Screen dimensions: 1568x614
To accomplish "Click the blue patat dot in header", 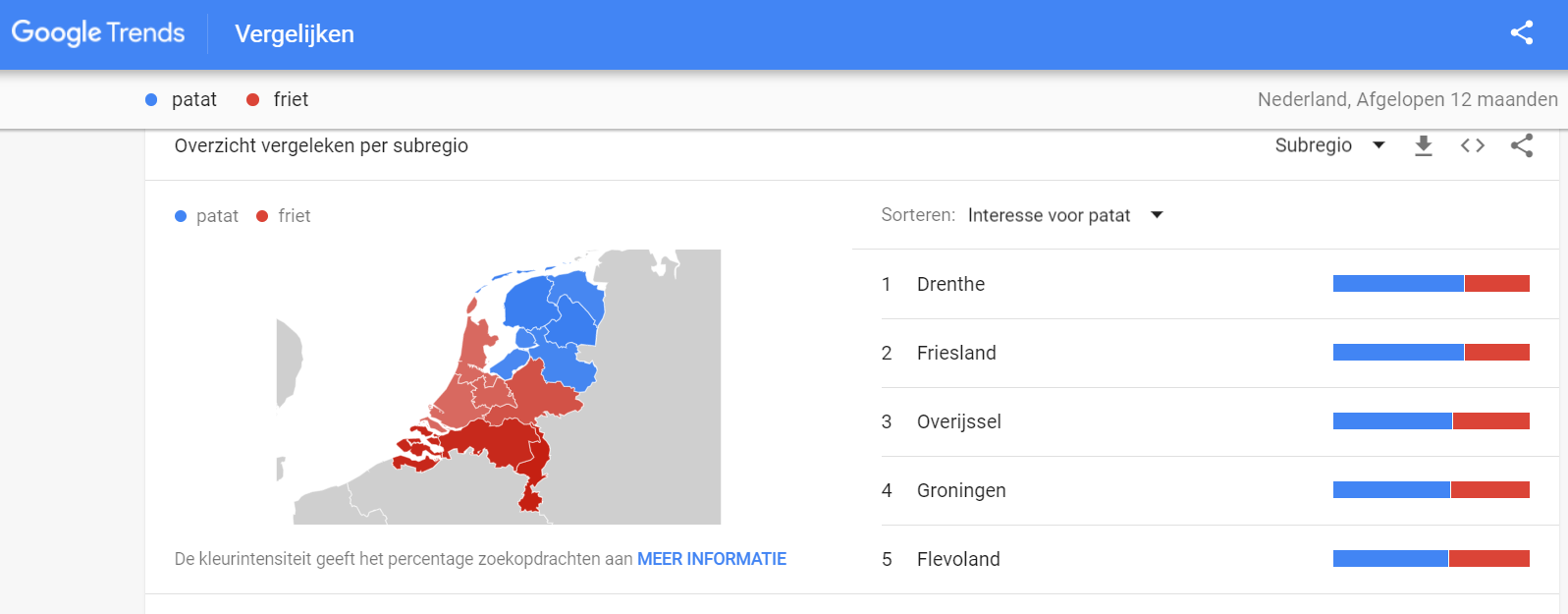I will click(x=151, y=99).
